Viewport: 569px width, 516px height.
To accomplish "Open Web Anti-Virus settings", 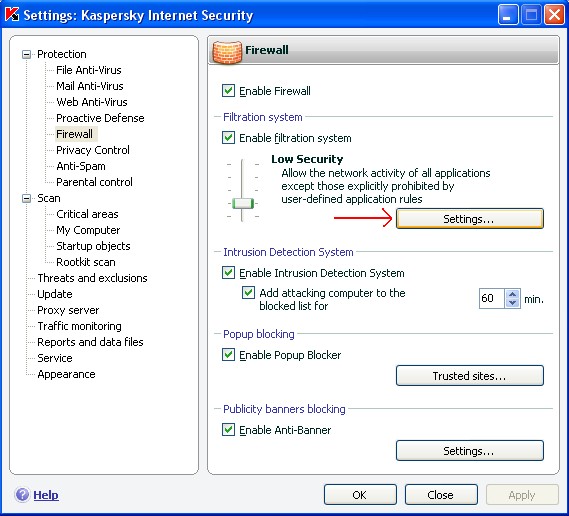I will pos(92,102).
